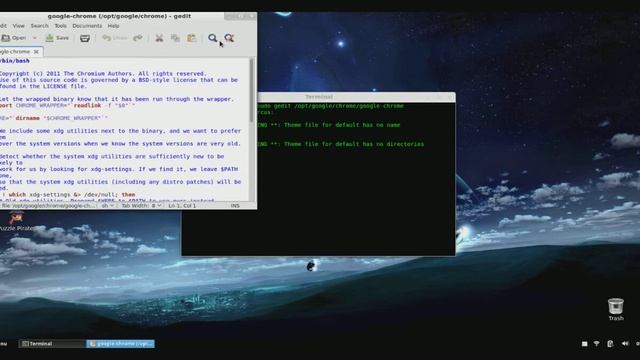
Task: Switch to google-chrome gedit taskbar entry
Action: tap(120, 344)
